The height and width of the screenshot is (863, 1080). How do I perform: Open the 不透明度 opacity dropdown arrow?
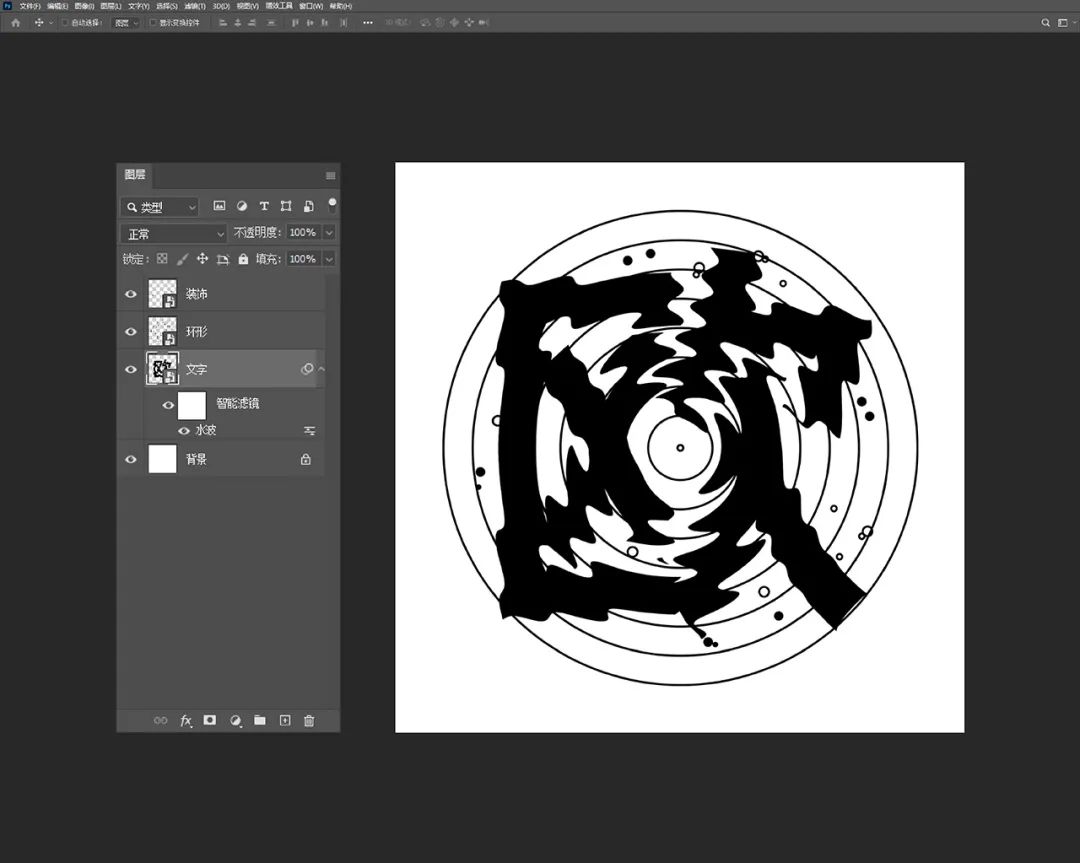[329, 233]
